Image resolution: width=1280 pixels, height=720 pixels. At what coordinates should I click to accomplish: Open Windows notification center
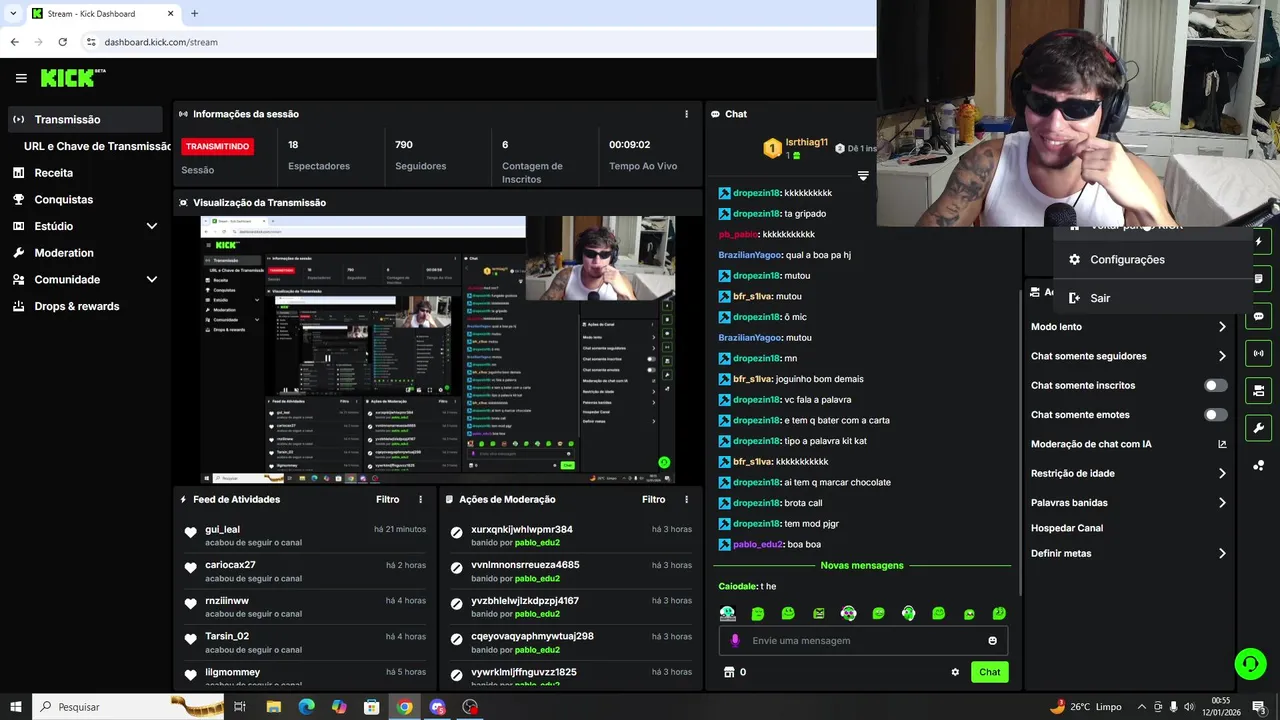coord(1259,707)
